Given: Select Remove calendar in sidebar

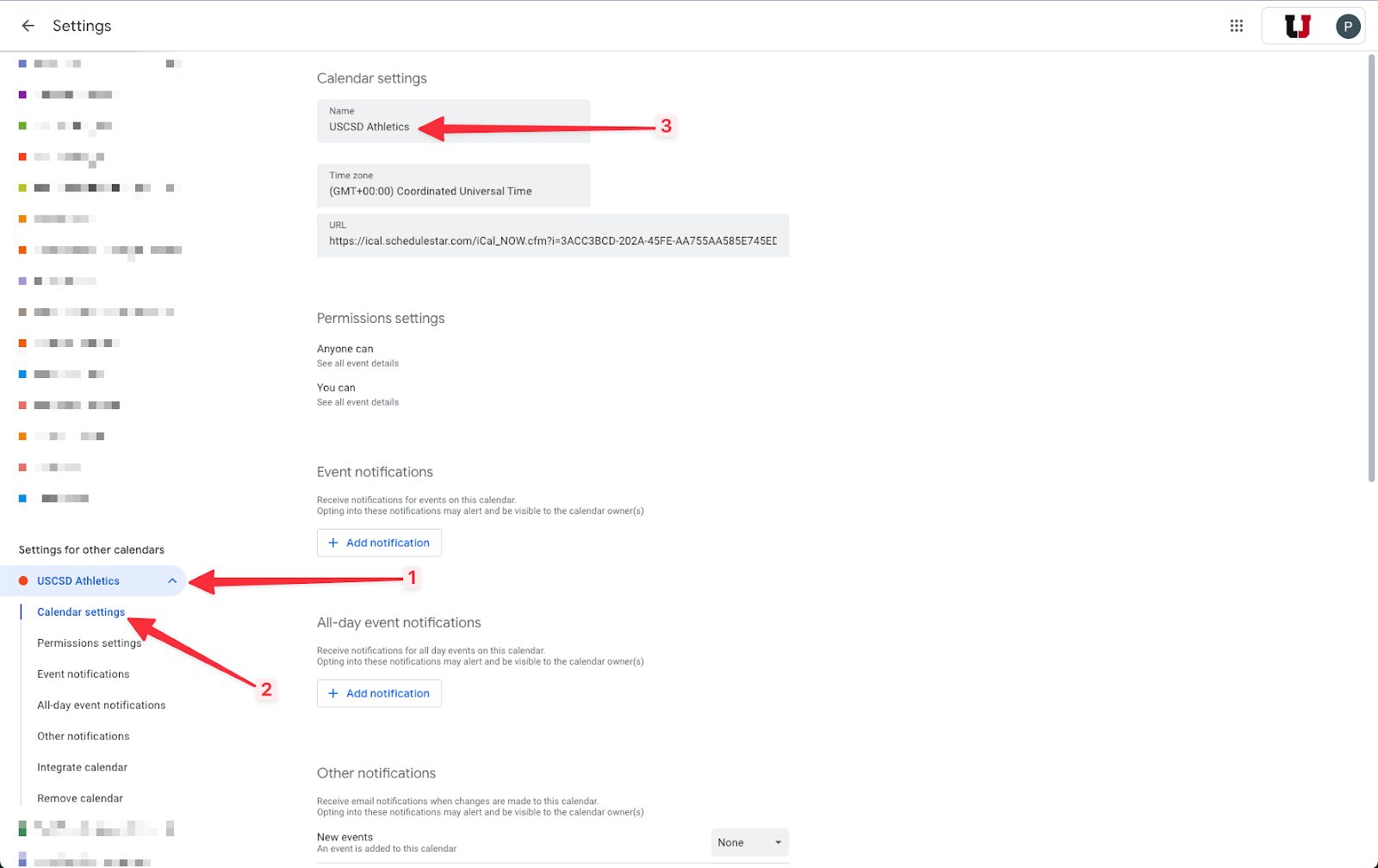Looking at the screenshot, I should click(x=80, y=798).
